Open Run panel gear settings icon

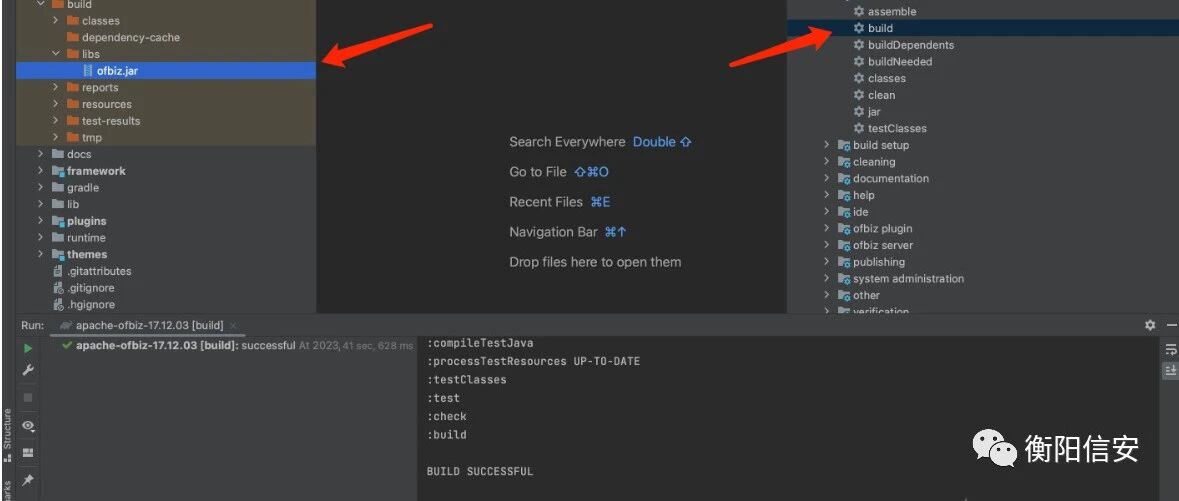[1150, 325]
